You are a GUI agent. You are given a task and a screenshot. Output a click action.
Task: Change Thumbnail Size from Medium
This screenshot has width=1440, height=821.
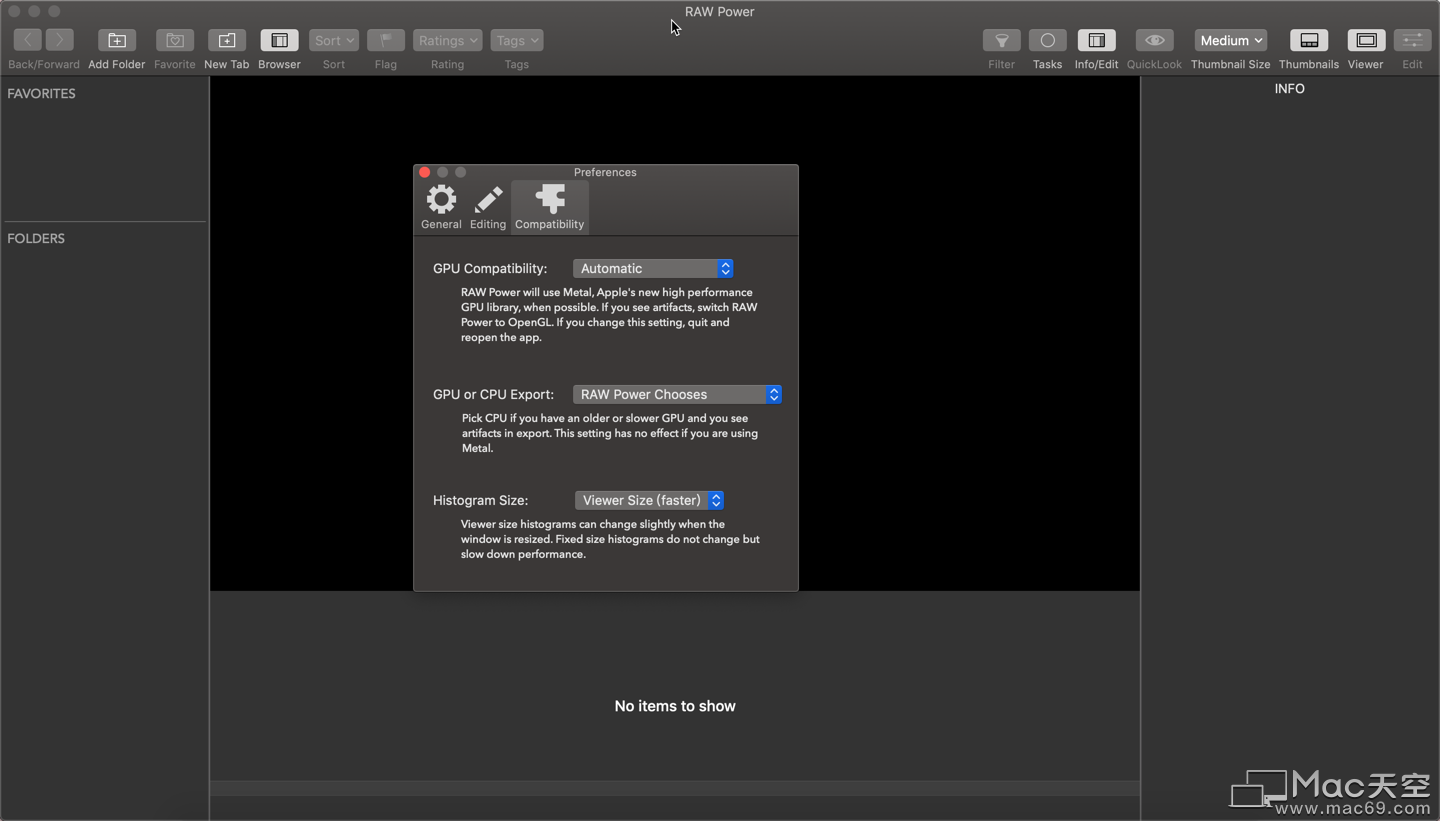pyautogui.click(x=1231, y=40)
